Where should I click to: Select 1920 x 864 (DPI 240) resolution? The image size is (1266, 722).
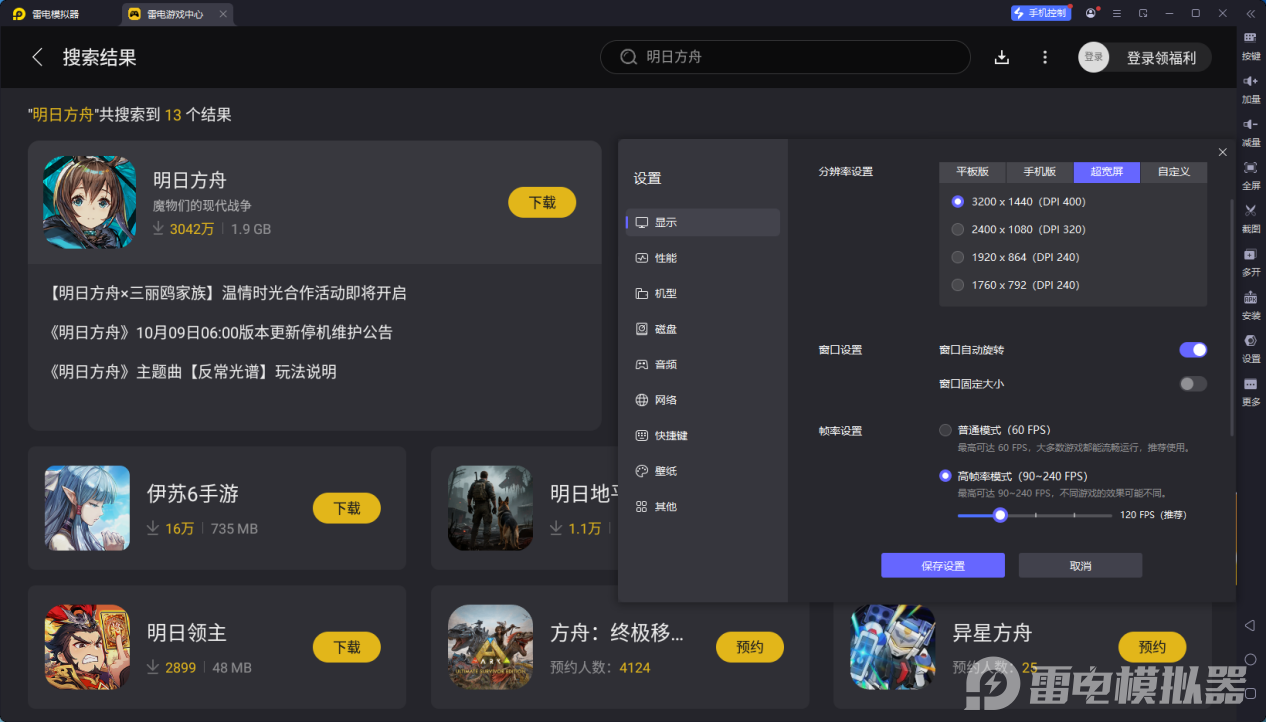click(958, 257)
